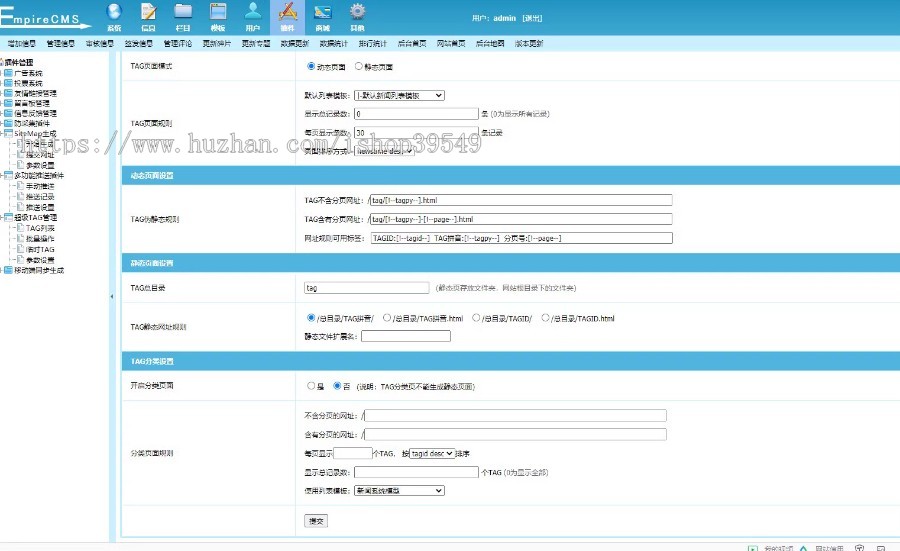Screen dimensions: 900x551
Task: Click the 提交 submit button
Action: pyautogui.click(x=316, y=521)
